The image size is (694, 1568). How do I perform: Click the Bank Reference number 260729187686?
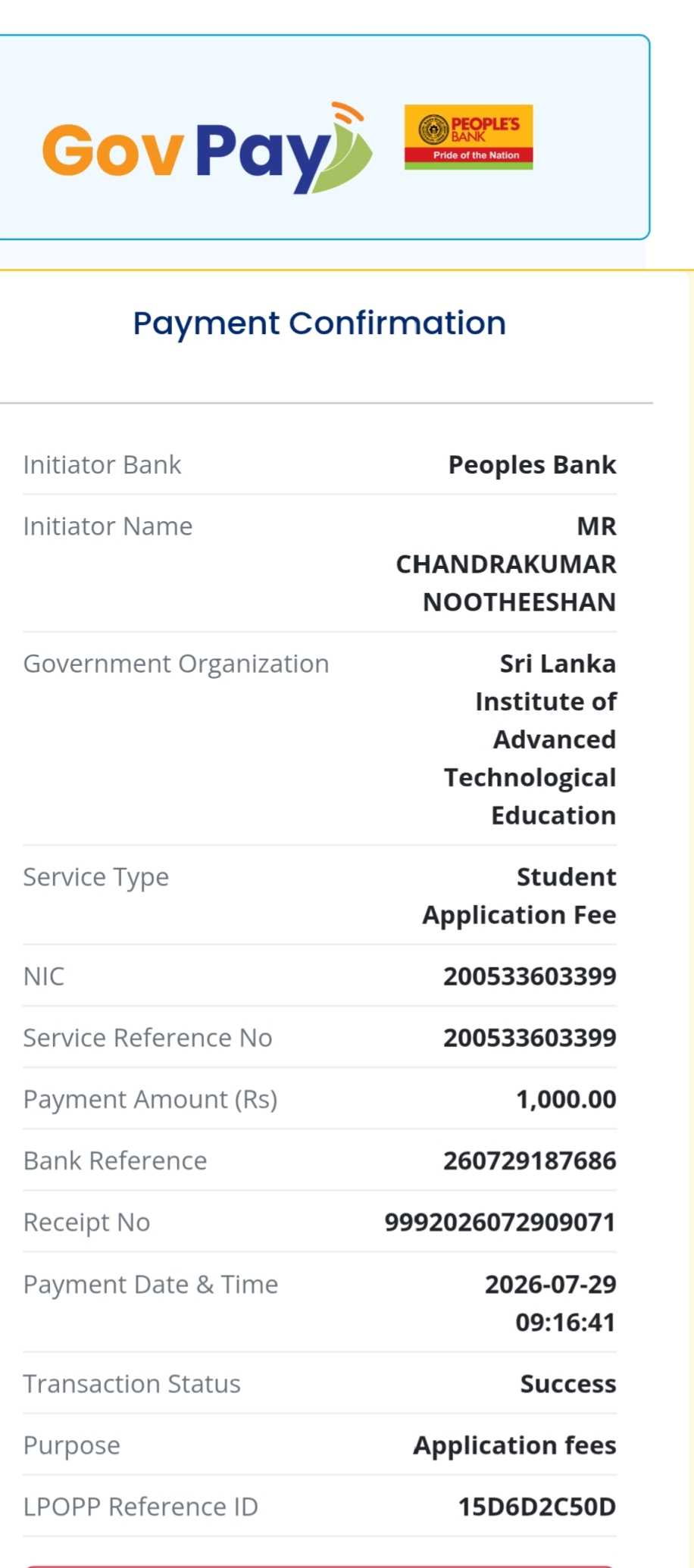[x=530, y=1160]
